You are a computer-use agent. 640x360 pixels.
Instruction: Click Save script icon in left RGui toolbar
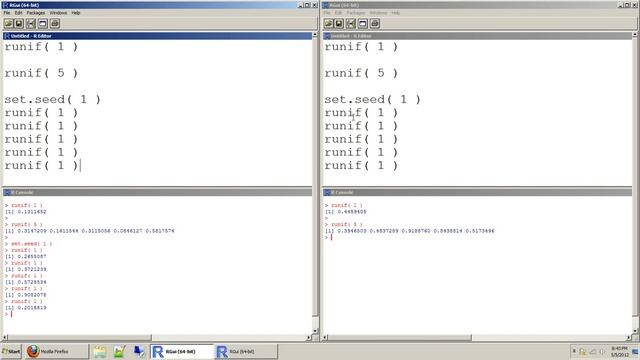(19, 23)
